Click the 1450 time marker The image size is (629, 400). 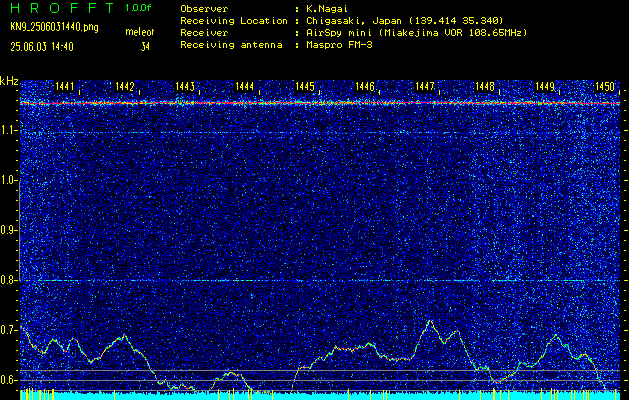pyautogui.click(x=605, y=86)
